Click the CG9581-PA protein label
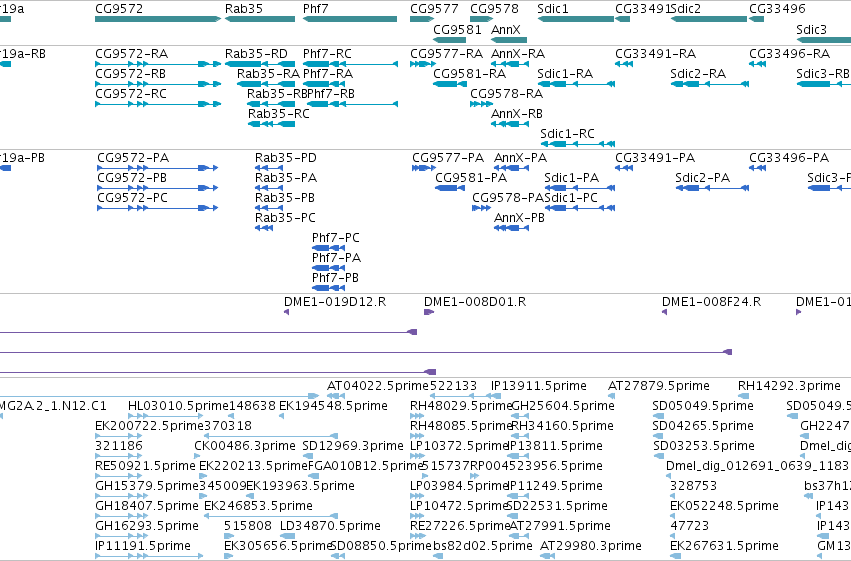This screenshot has width=851, height=561. click(x=471, y=178)
